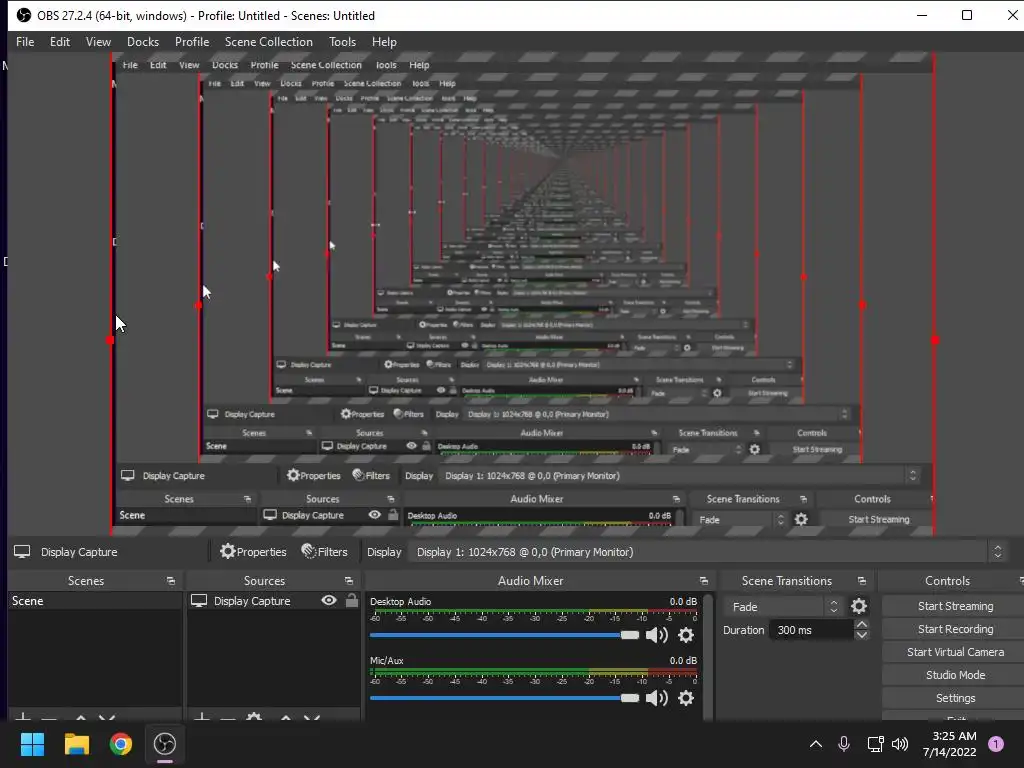Click the microphone tray icon

pos(844,744)
